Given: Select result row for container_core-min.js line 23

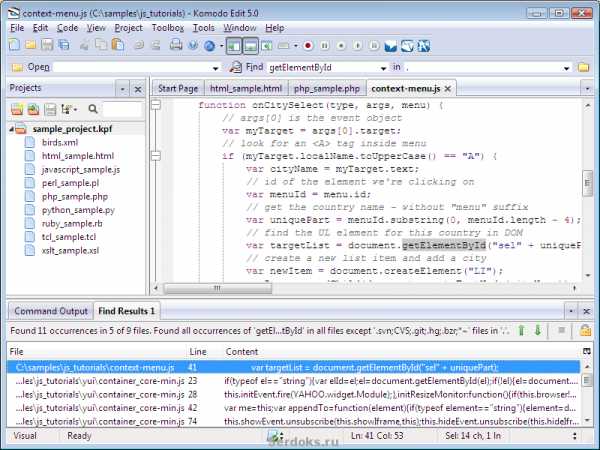Looking at the screenshot, I should (x=293, y=381).
